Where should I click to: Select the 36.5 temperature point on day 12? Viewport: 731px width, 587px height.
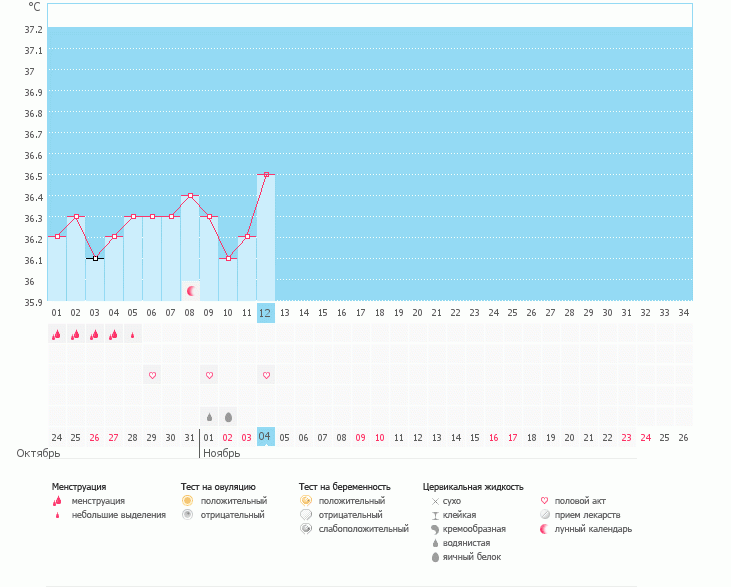click(266, 174)
